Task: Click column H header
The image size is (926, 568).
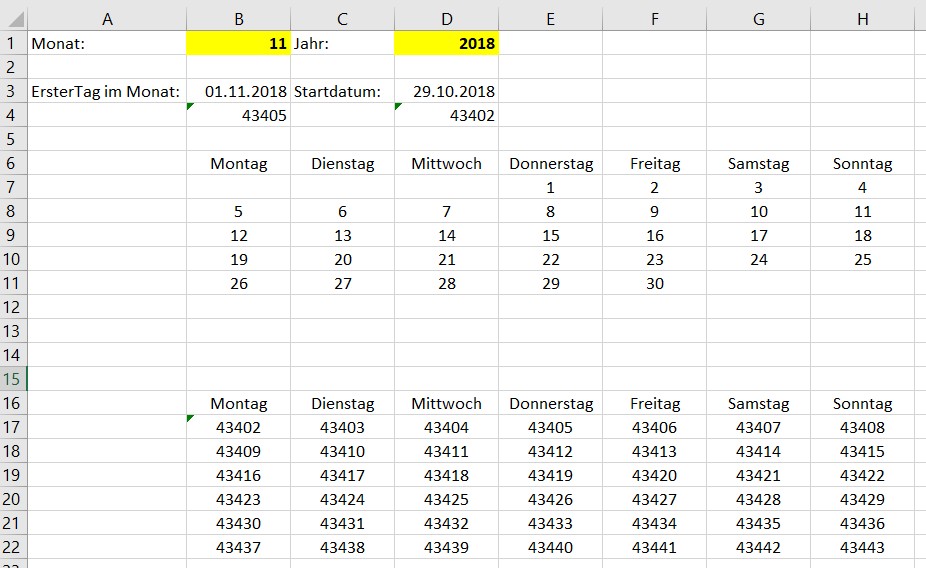Action: [862, 19]
